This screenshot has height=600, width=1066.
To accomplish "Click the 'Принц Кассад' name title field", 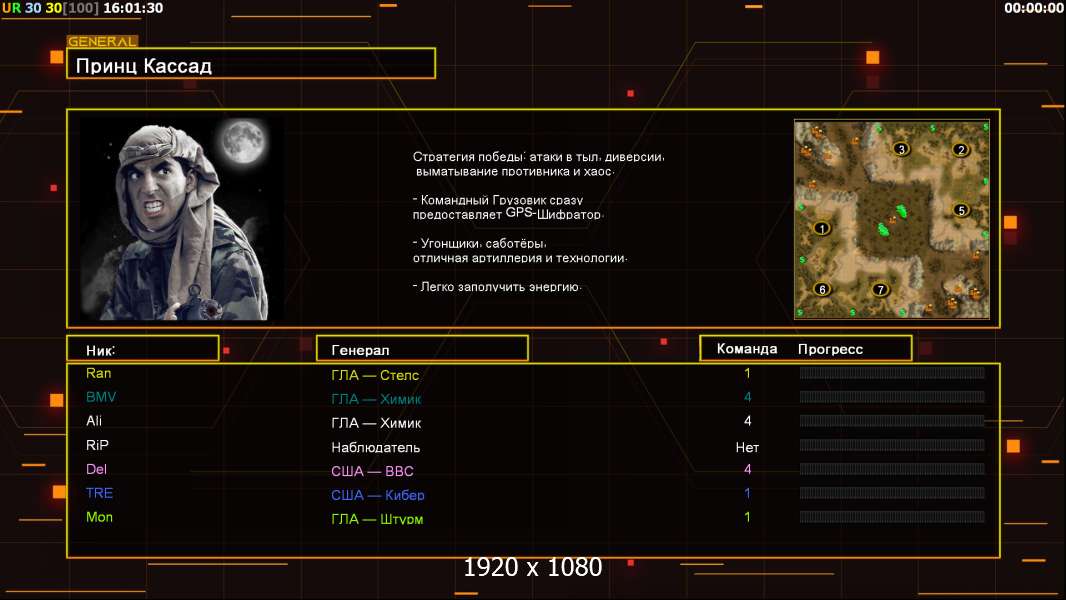I will click(251, 66).
